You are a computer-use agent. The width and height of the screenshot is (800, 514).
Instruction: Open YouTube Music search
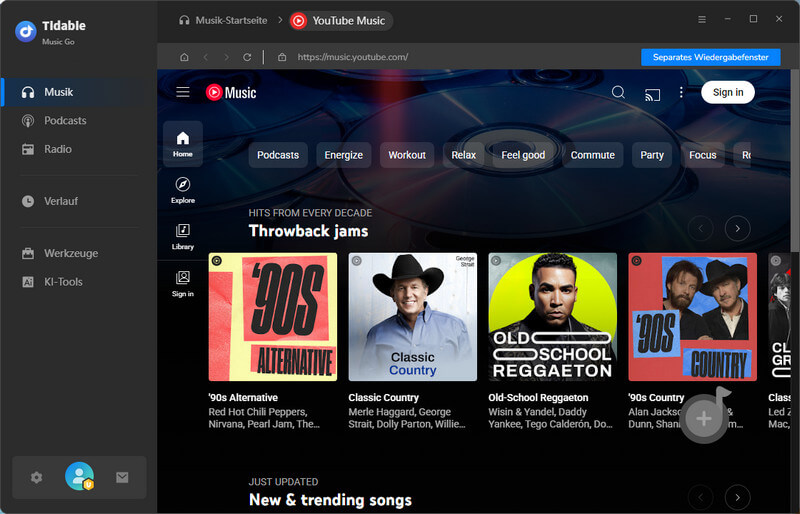tap(618, 92)
